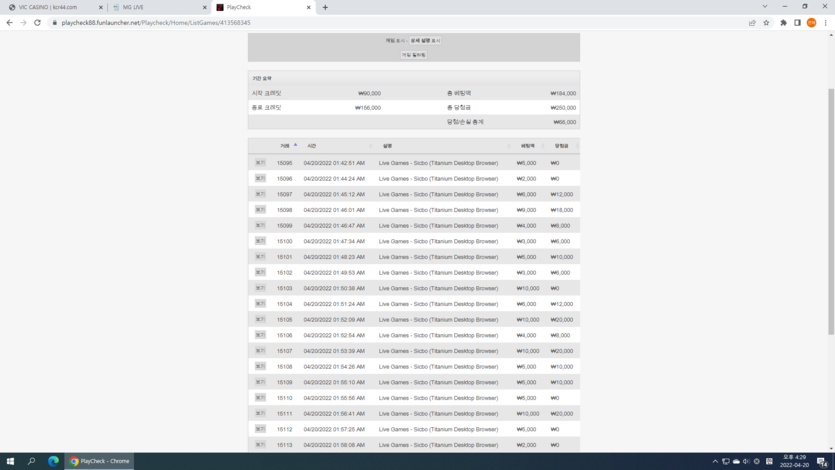
Task: Click the ₩90,000 starting credit value
Action: 369,93
